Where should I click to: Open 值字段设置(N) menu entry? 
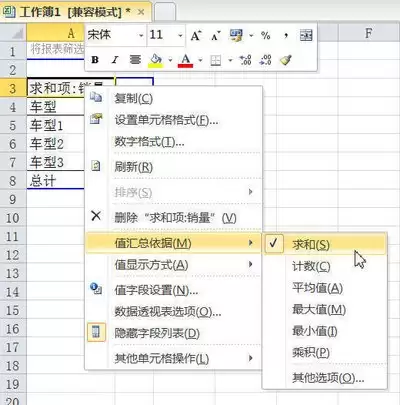[x=174, y=290]
